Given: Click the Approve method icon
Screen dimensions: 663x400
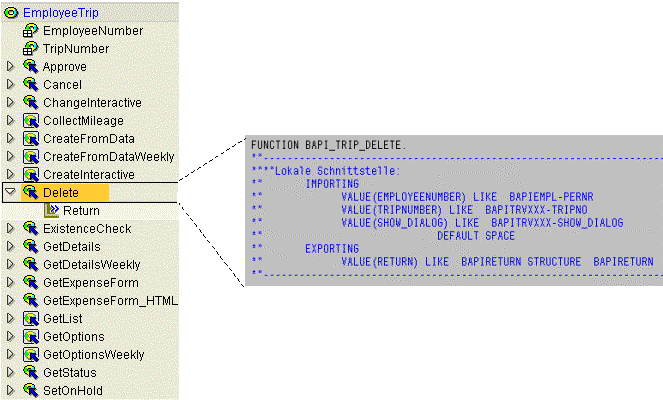Looking at the screenshot, I should (30, 66).
